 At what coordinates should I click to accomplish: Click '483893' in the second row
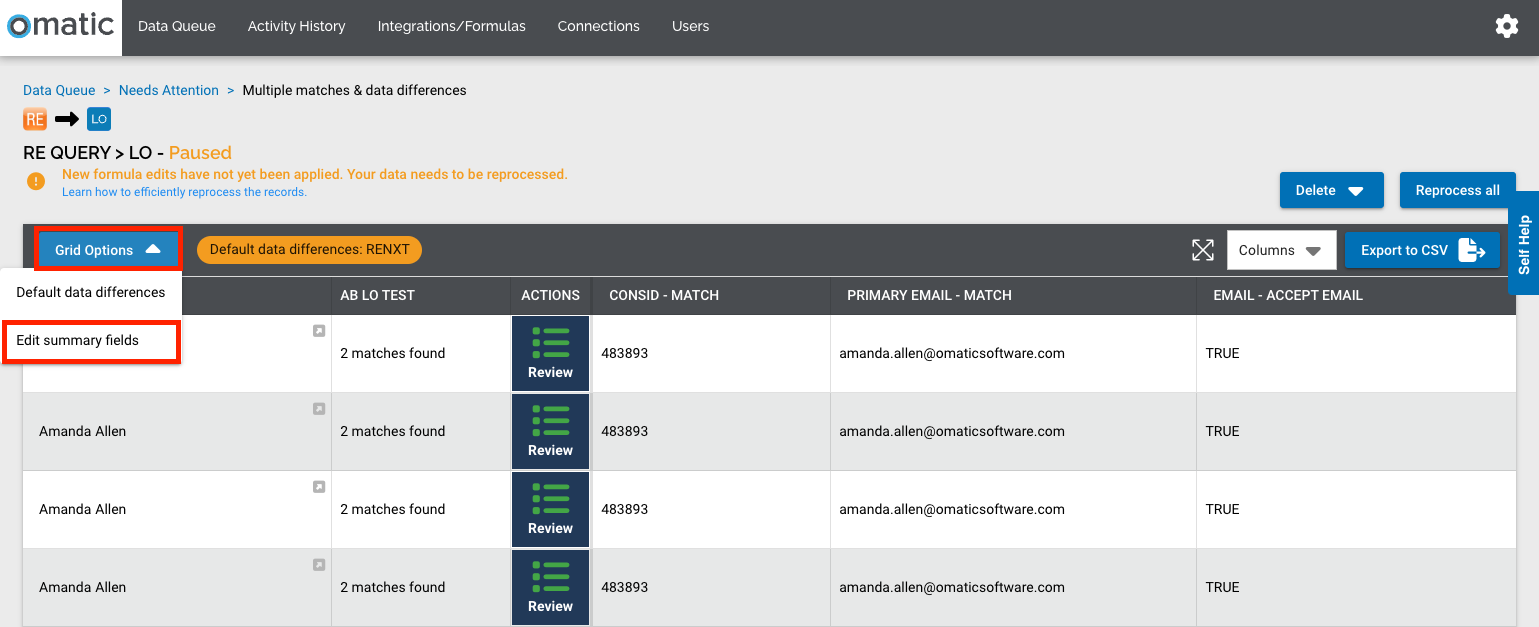point(624,431)
